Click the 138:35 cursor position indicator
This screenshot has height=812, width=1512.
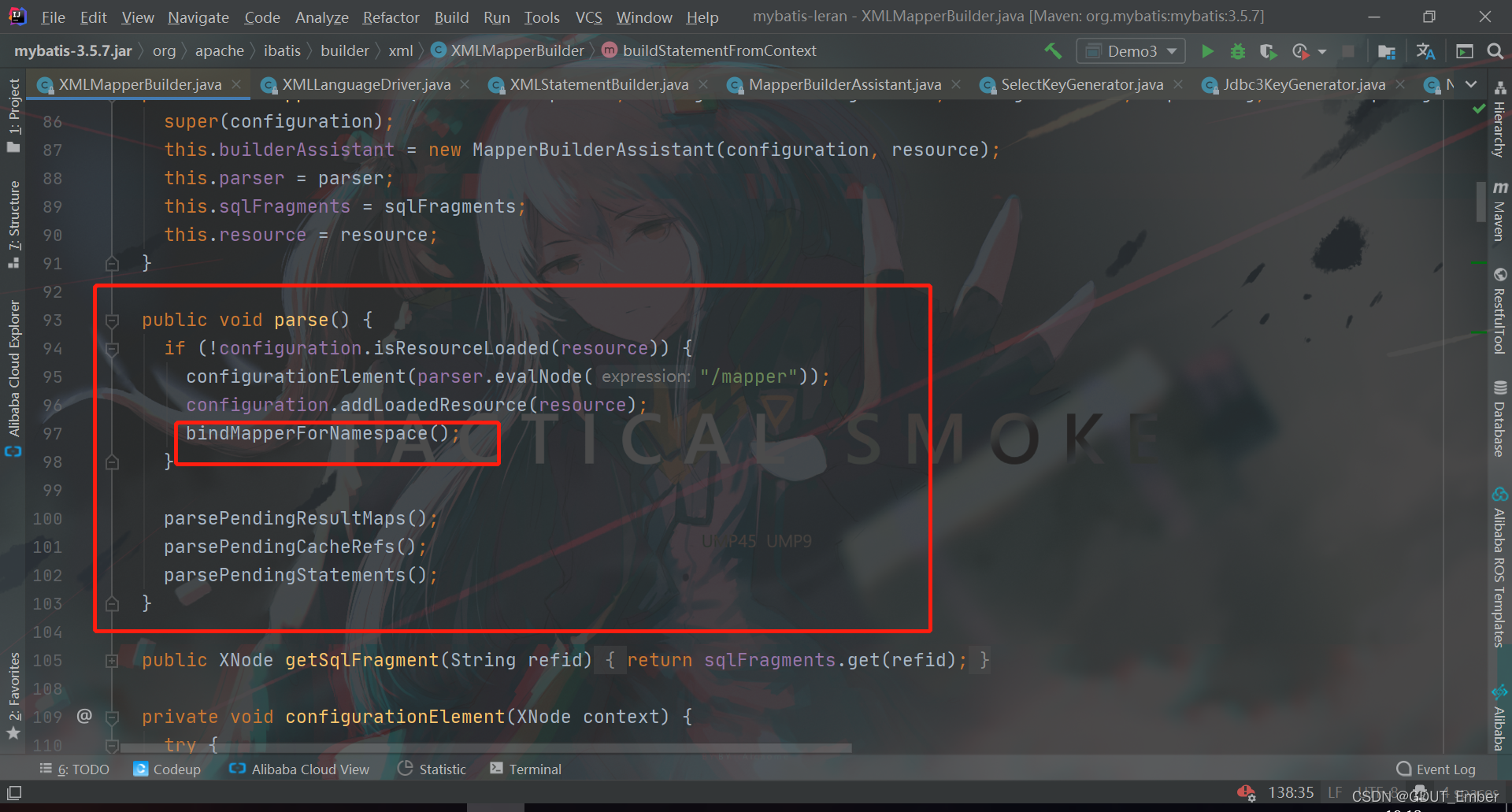[1291, 792]
